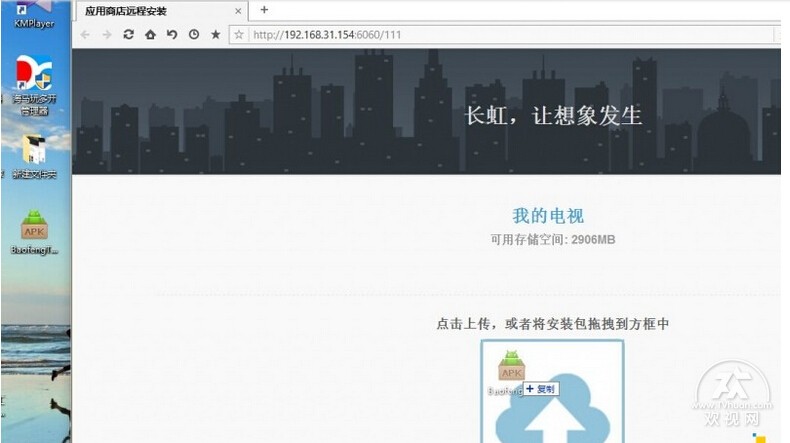Reload the current page

(128, 34)
